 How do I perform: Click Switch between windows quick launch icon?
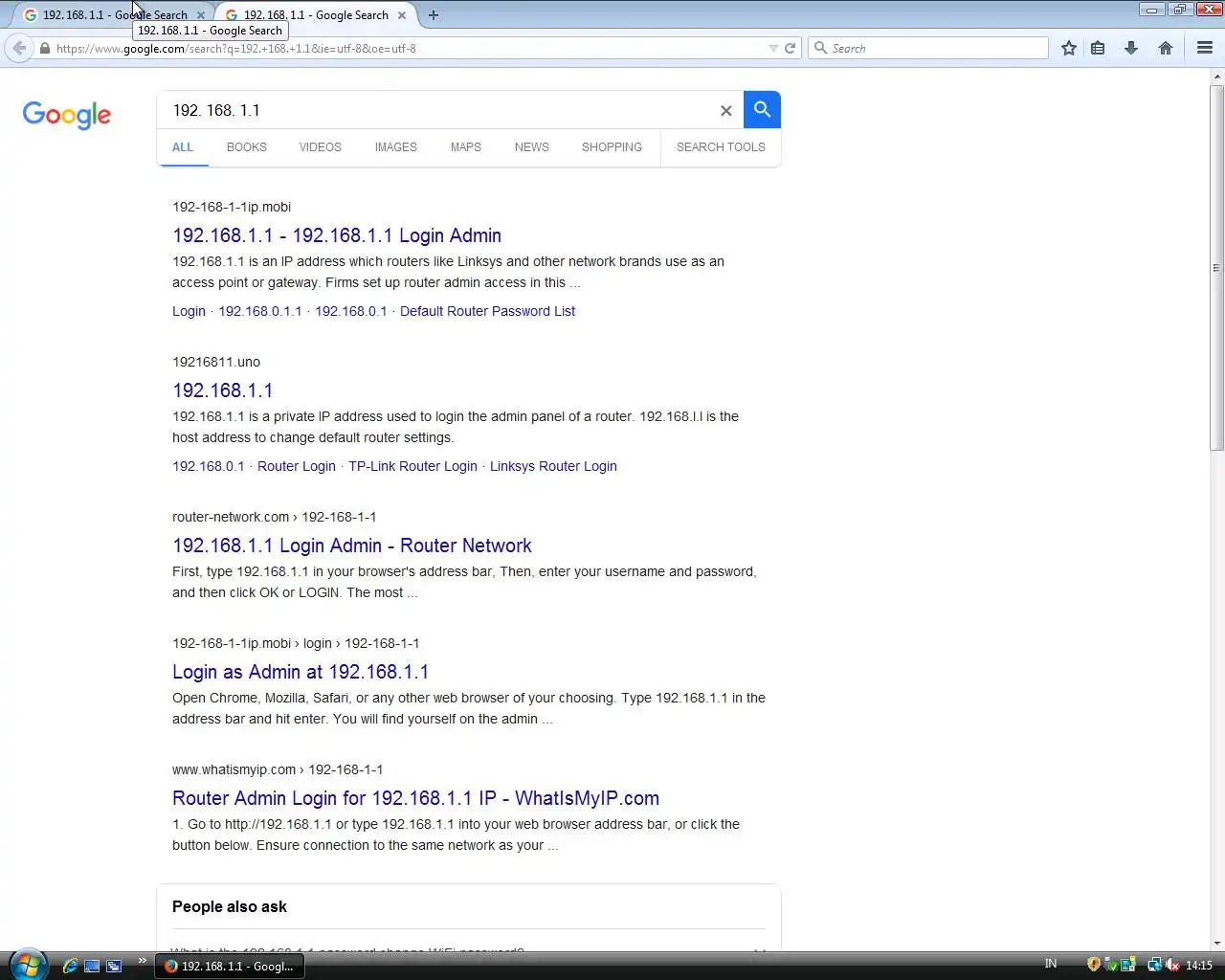point(114,966)
